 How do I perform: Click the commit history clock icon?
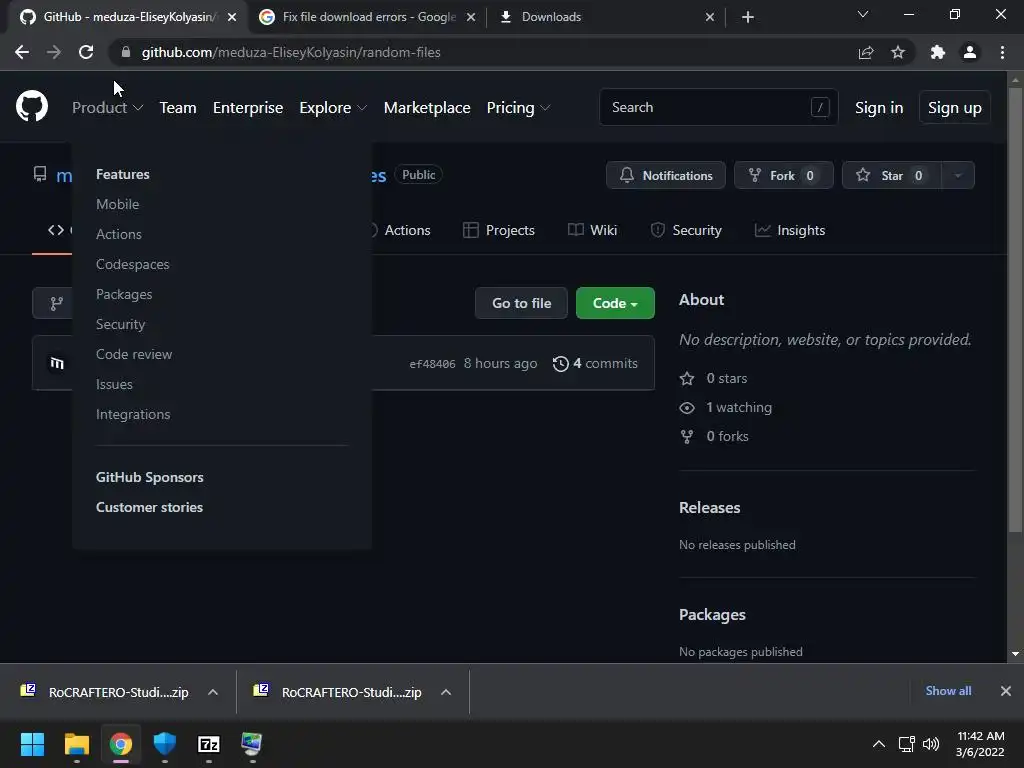tap(560, 363)
